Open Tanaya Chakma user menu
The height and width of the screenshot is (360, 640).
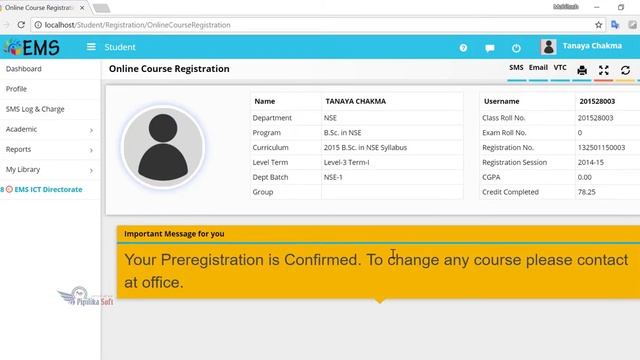tap(592, 46)
